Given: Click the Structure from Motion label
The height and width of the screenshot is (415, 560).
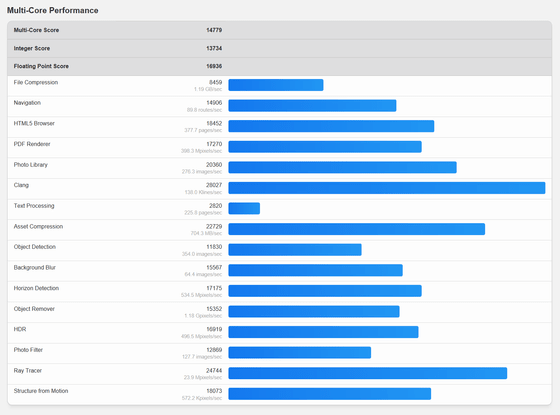Looking at the screenshot, I should 41,391.
